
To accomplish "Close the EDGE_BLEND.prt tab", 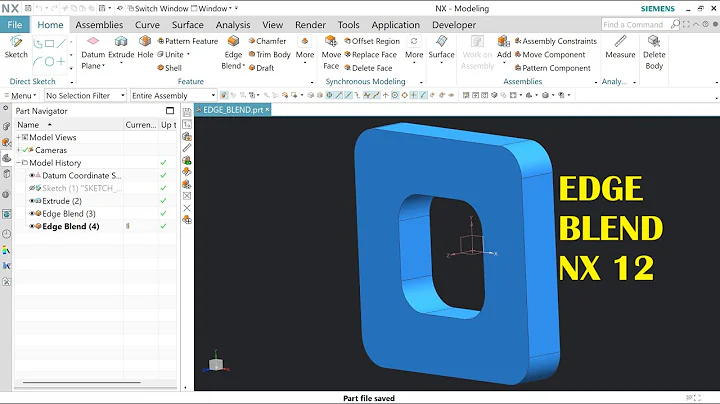I will click(267, 109).
